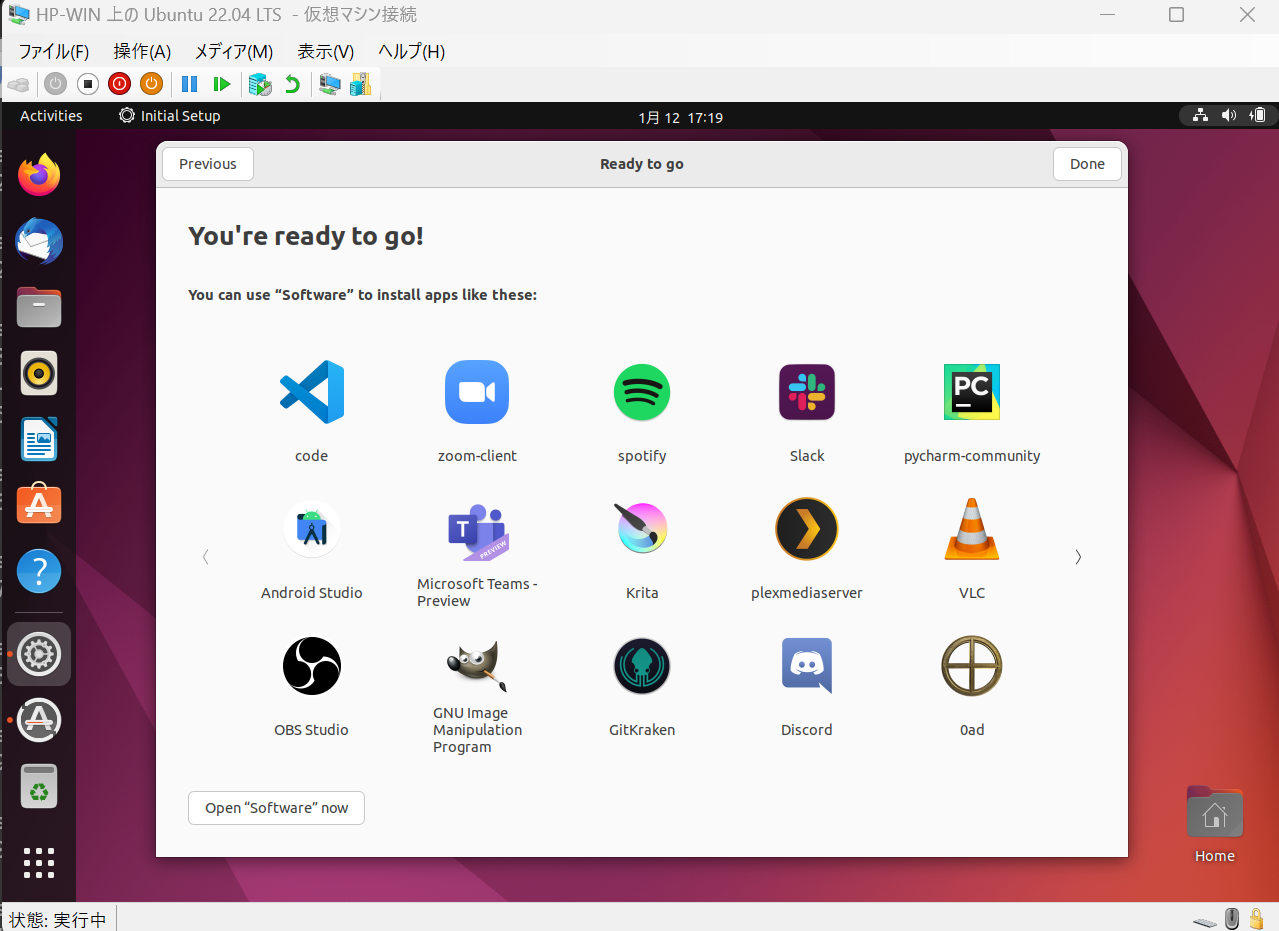This screenshot has height=931, width=1279.
Task: Click the keyboard icon in VM status bar
Action: (1206, 920)
